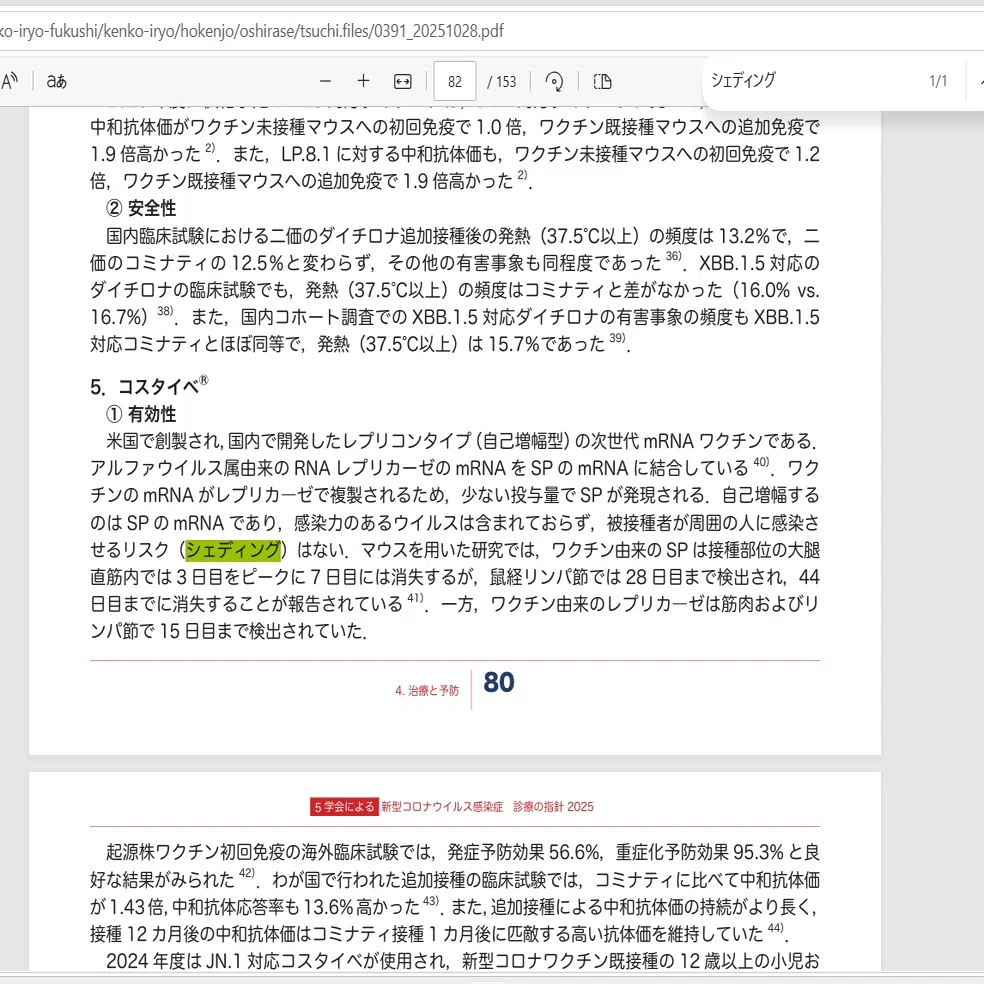Click citation superscript 39)
This screenshot has height=984, width=984.
618,337
